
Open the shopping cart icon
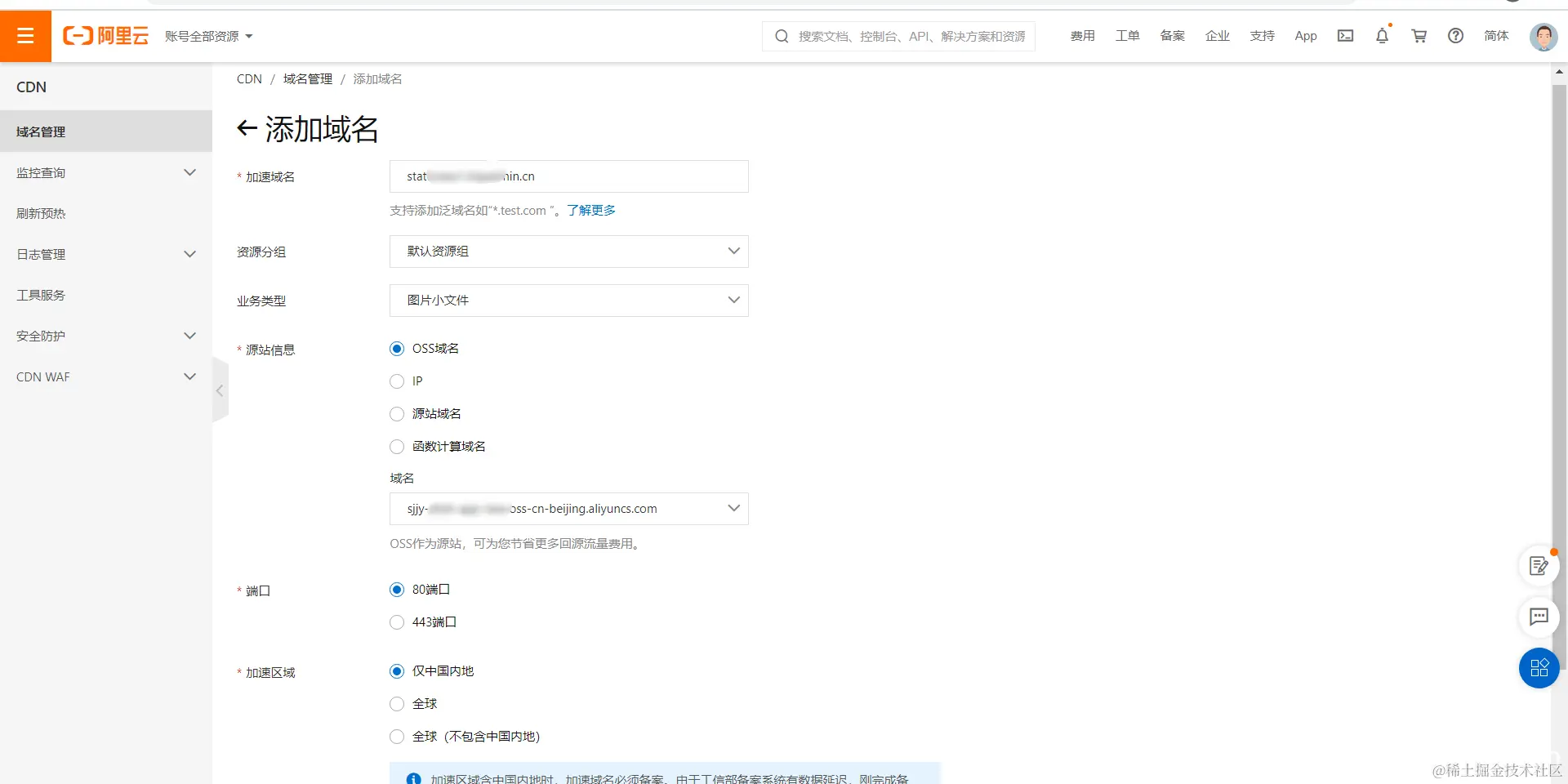1419,36
